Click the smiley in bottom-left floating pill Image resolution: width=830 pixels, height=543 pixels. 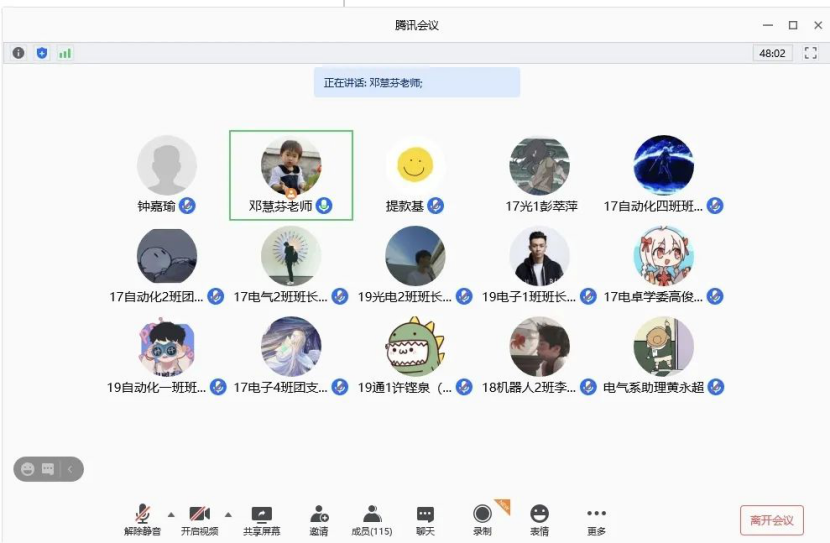tap(28, 468)
